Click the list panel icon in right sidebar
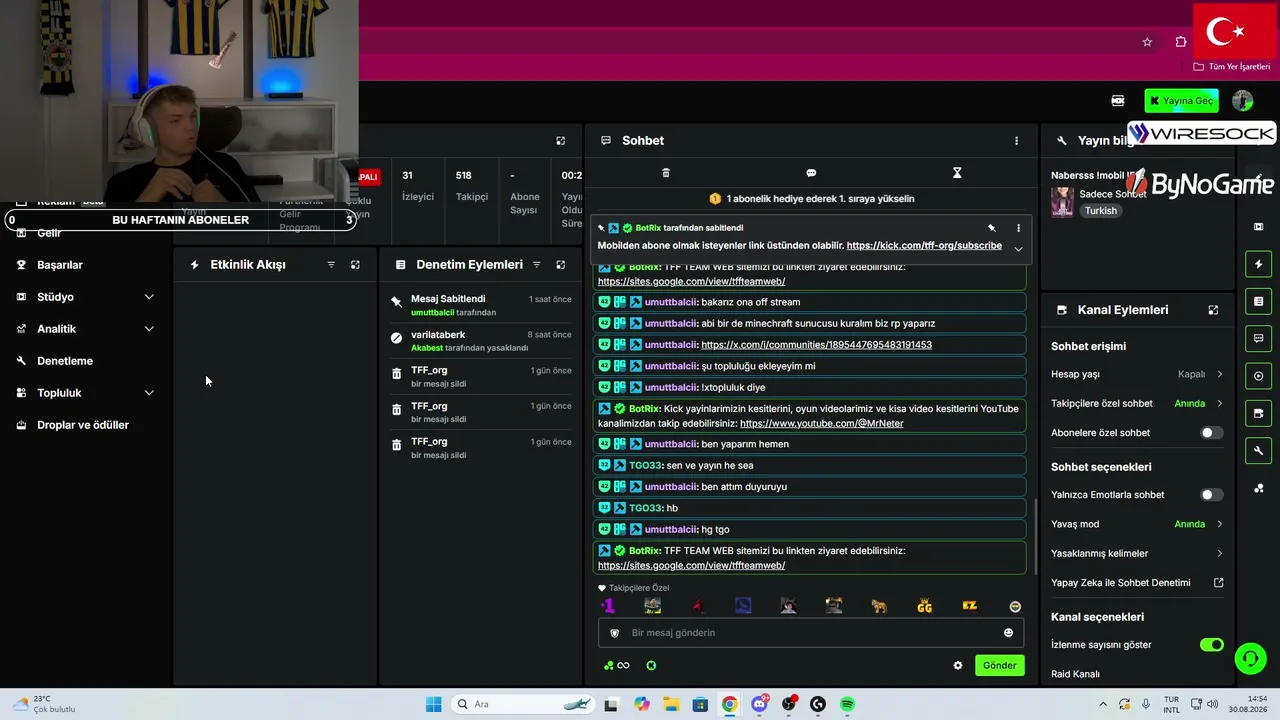1280x720 pixels. 1258,301
